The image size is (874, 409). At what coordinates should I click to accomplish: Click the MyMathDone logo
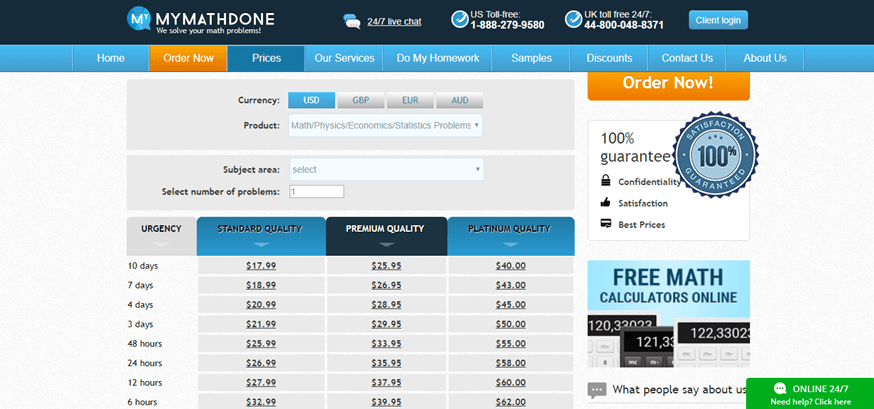[201, 21]
